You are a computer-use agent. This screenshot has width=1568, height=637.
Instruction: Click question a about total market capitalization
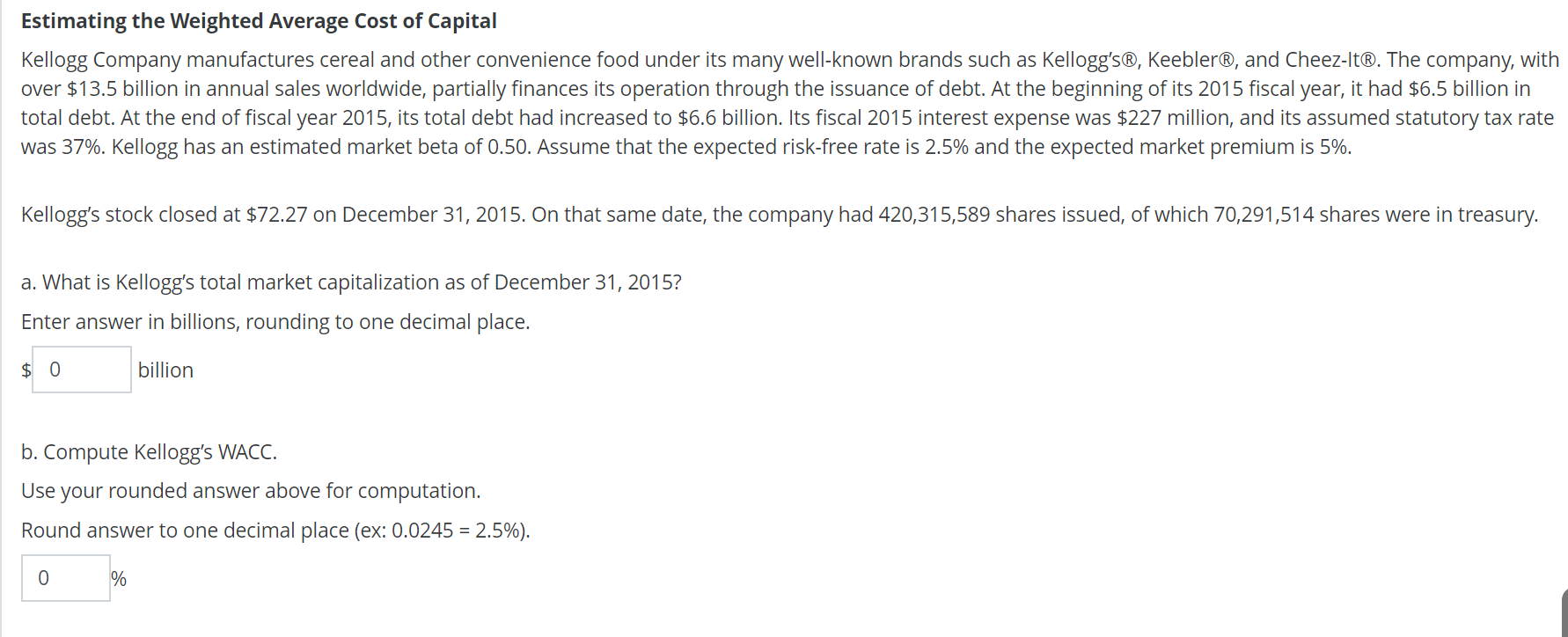pyautogui.click(x=351, y=282)
